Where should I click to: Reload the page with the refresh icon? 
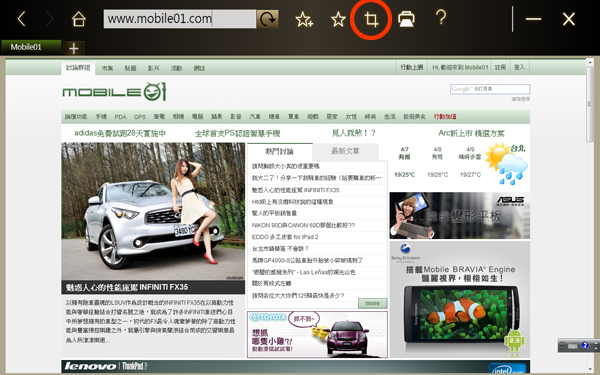pyautogui.click(x=267, y=19)
